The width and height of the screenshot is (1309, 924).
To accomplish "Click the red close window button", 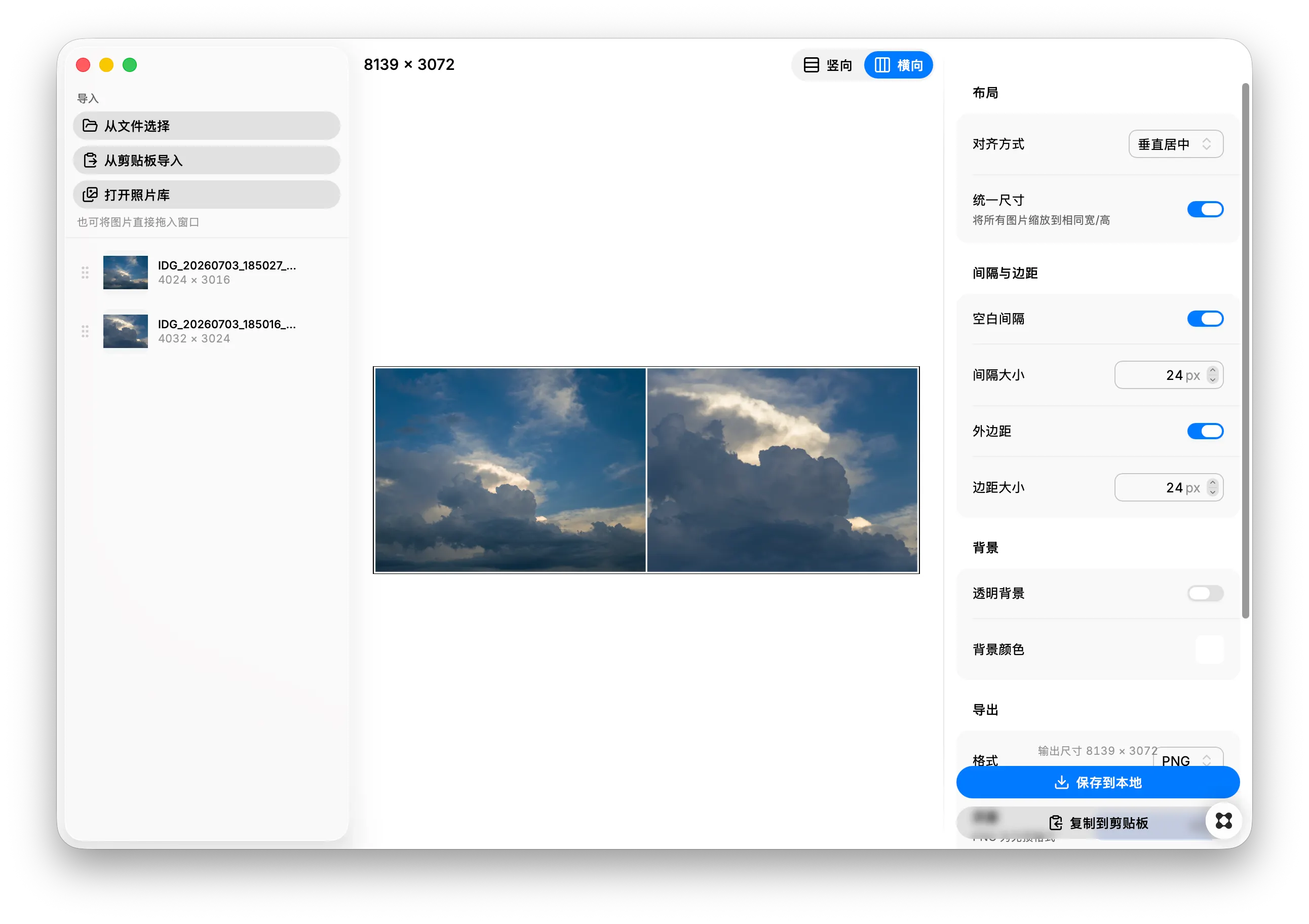I will [x=83, y=65].
